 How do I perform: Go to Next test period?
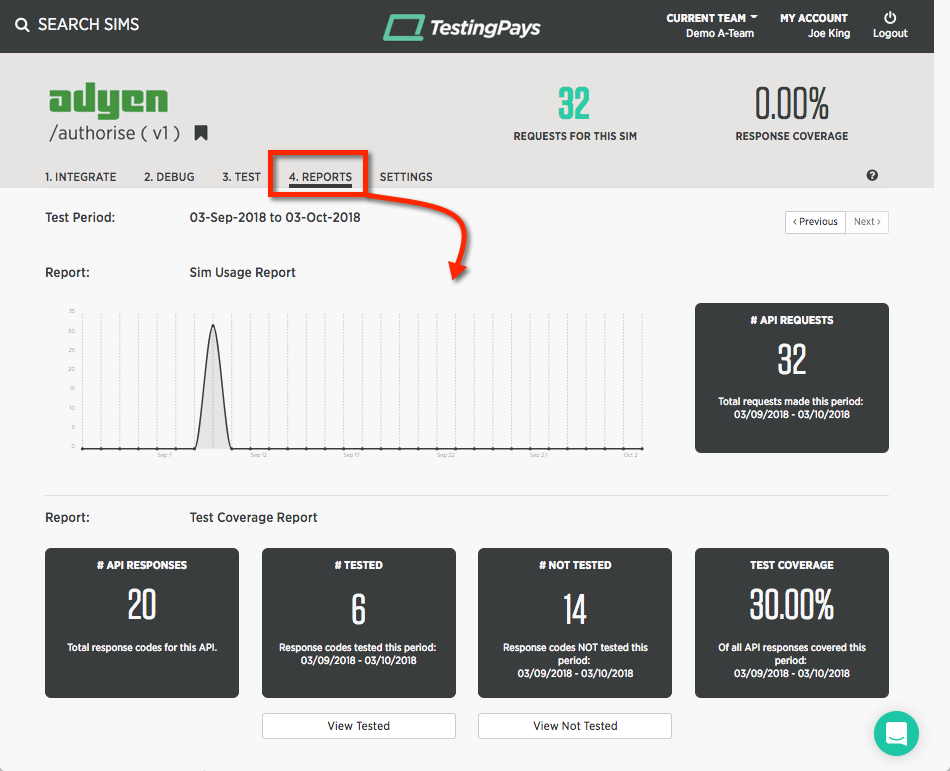coord(867,222)
